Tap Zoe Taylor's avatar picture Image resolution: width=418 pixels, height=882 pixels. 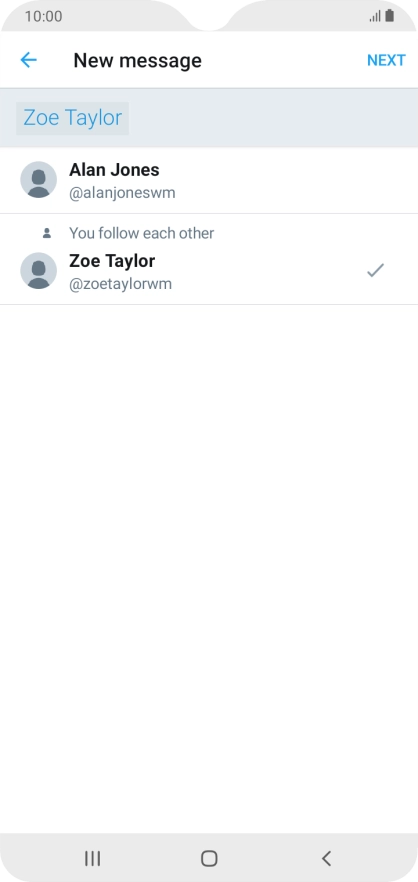pos(38,271)
